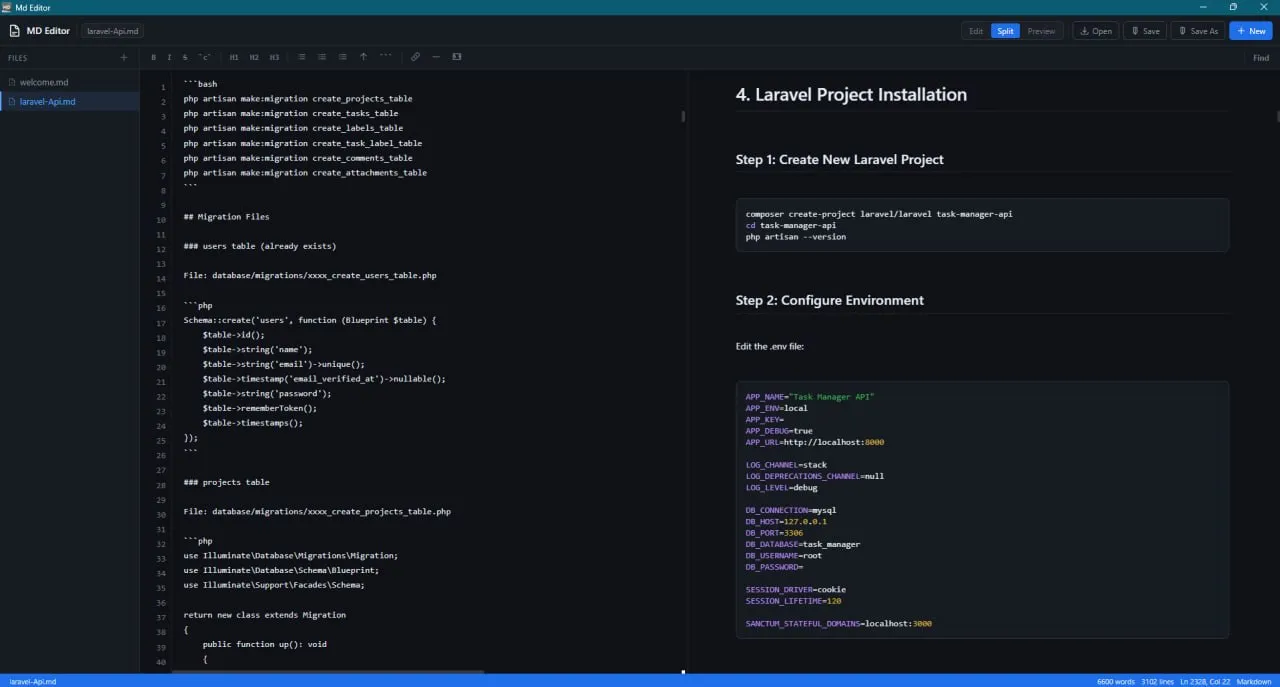
Task: Open a file with the Open button
Action: pyautogui.click(x=1095, y=31)
